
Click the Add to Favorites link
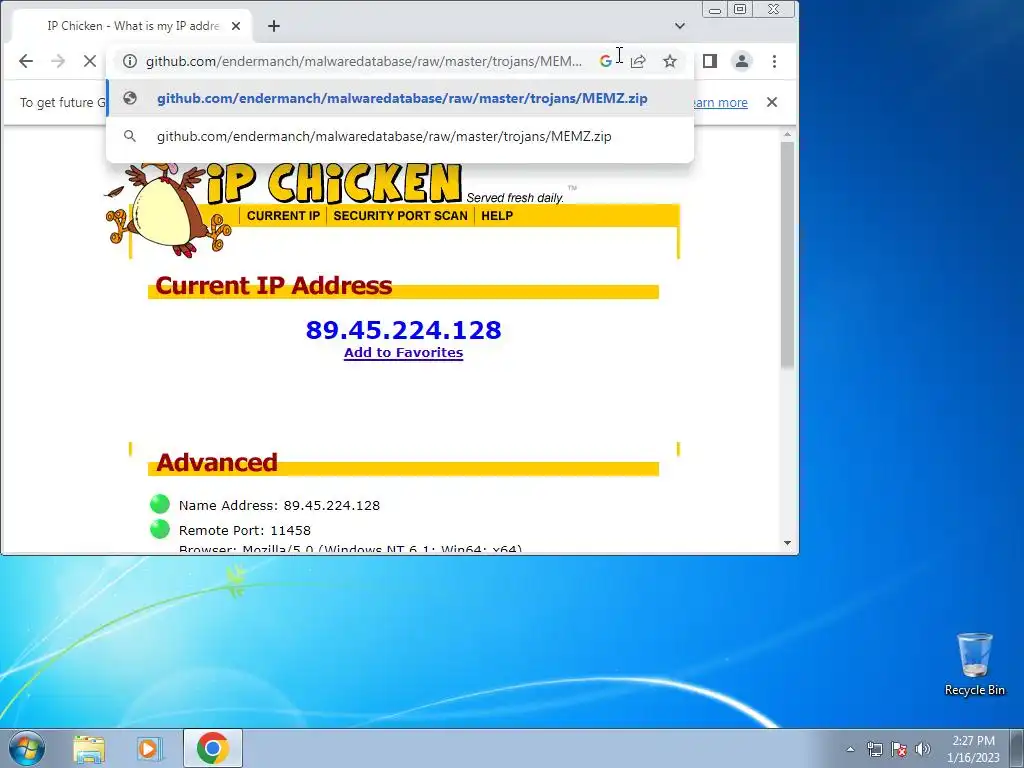coord(404,353)
